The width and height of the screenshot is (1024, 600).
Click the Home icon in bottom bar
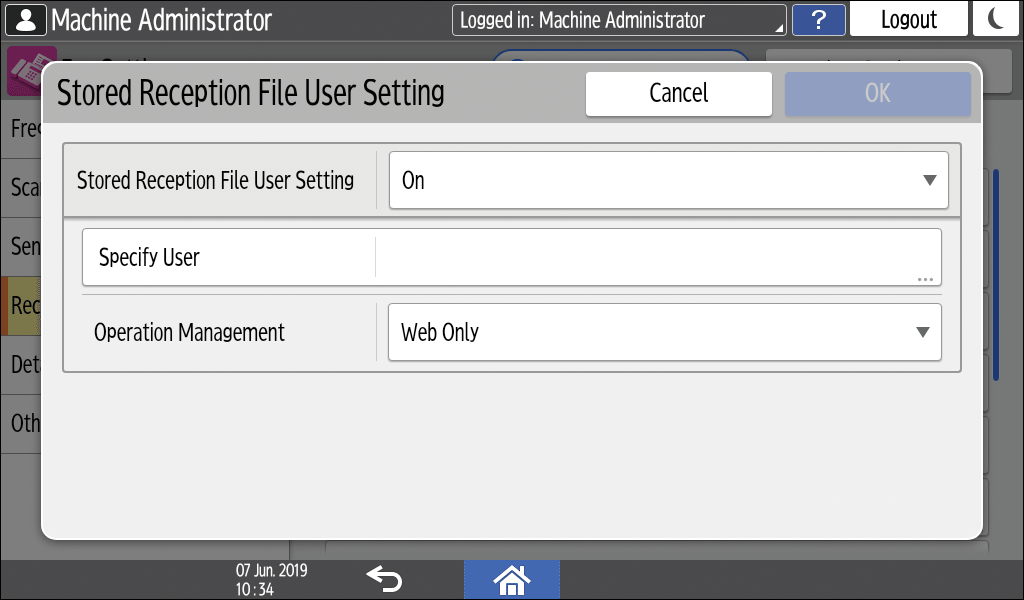(x=511, y=579)
